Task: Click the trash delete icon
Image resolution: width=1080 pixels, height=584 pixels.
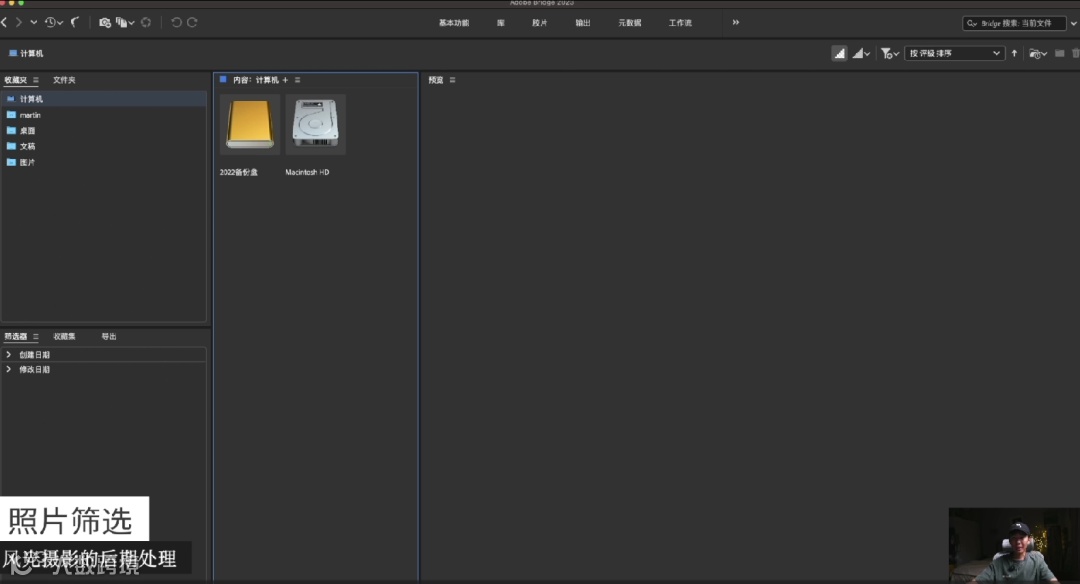Action: 1075,53
